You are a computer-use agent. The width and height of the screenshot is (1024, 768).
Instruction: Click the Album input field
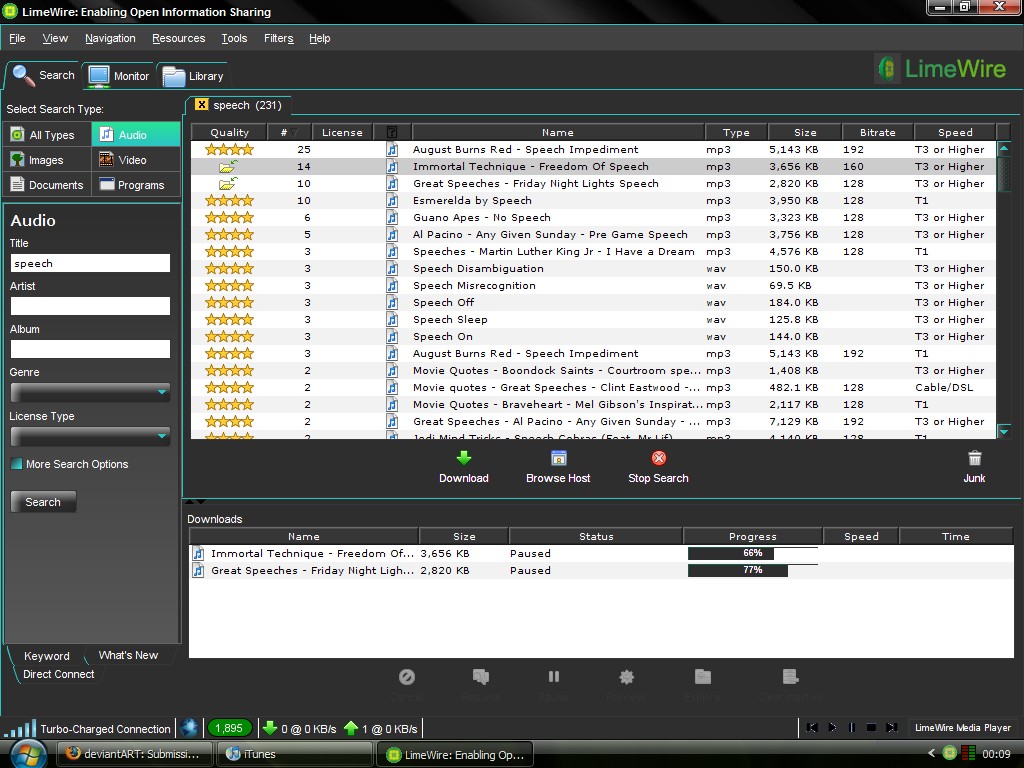(90, 349)
